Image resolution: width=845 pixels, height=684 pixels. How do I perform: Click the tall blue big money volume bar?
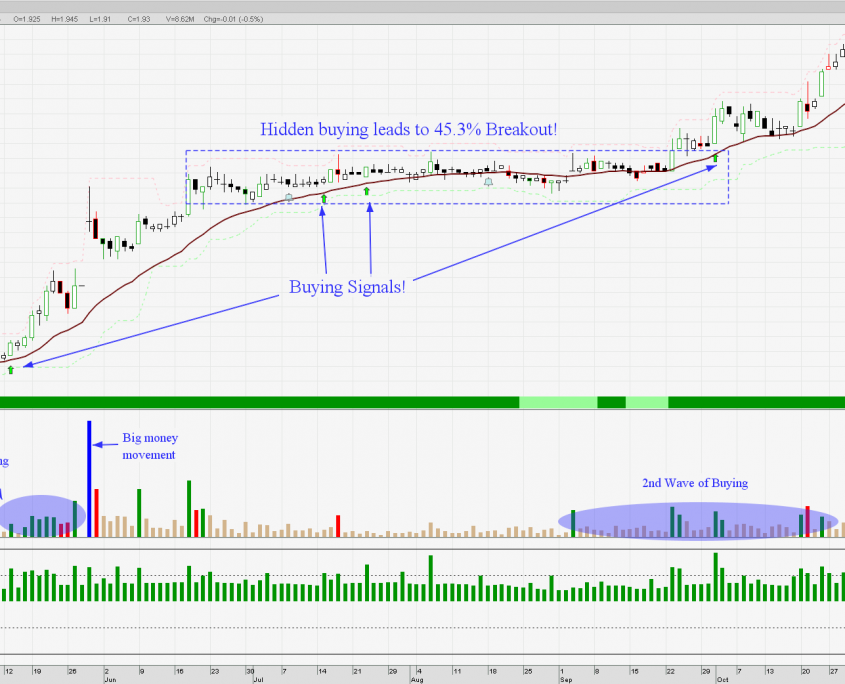(x=89, y=478)
